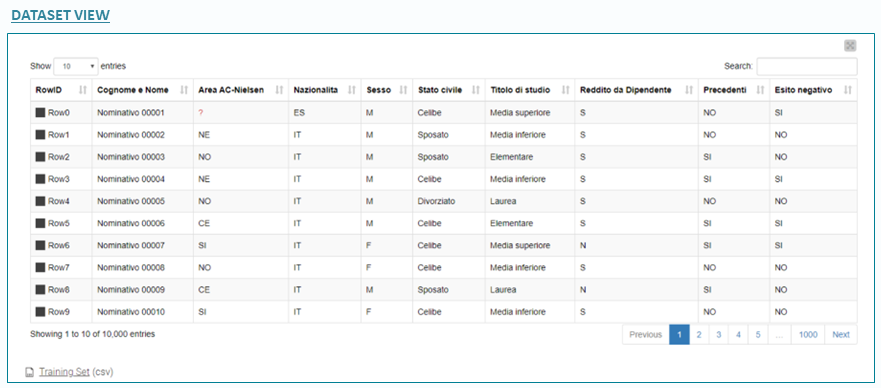This screenshot has height=388, width=881.
Task: Sort the Precedenti column
Action: pos(761,90)
